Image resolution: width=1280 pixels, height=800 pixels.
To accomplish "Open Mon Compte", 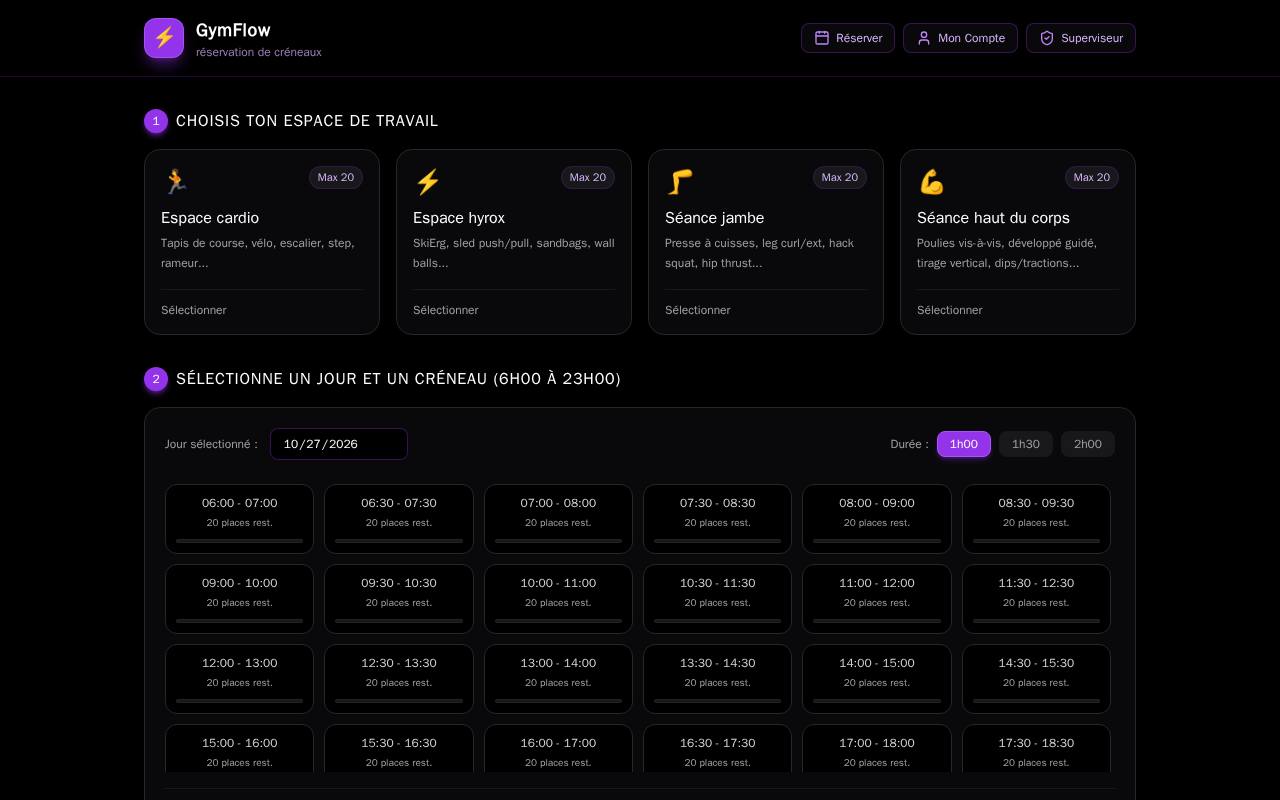I will click(x=960, y=38).
